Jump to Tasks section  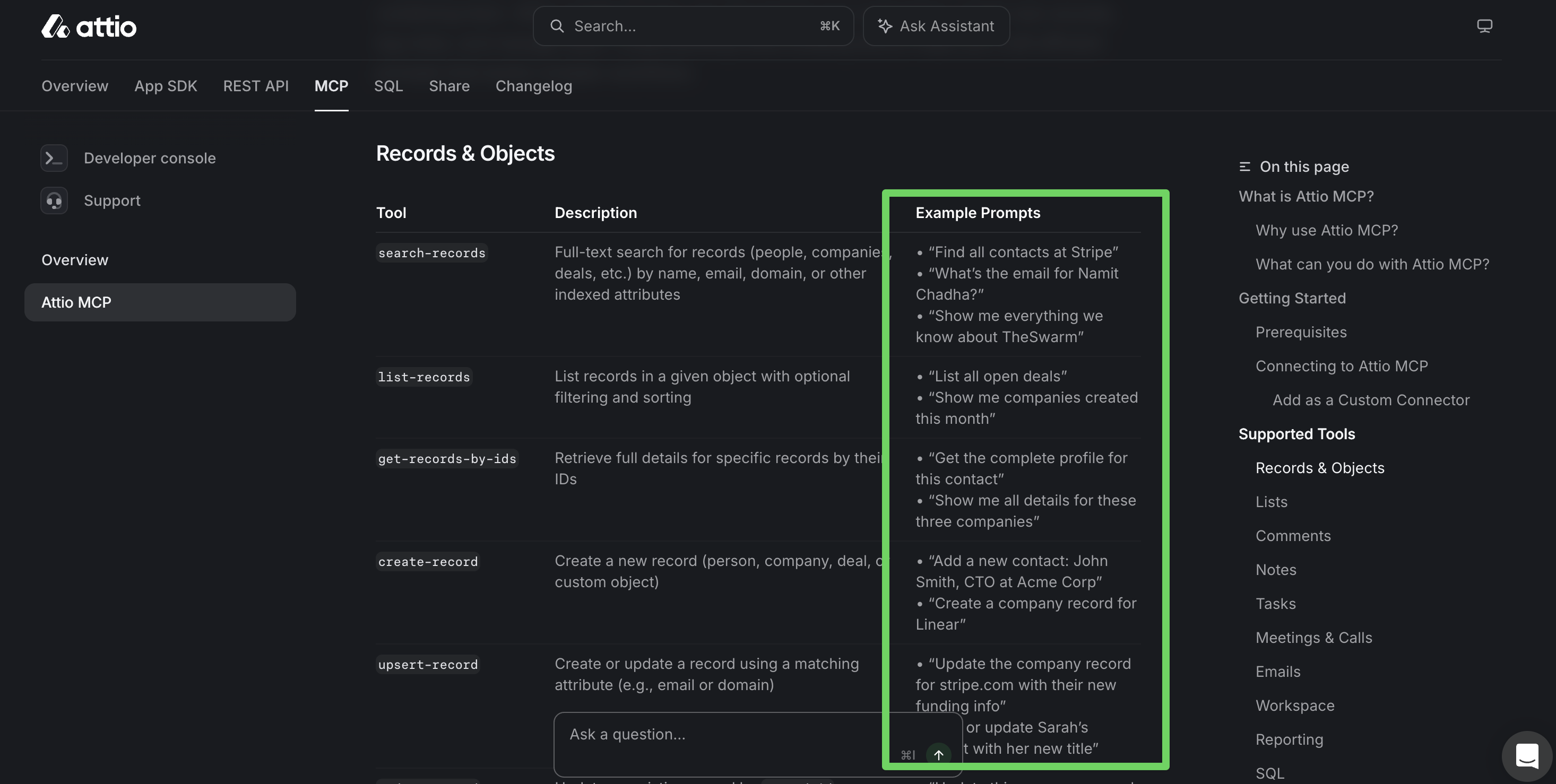click(1275, 604)
